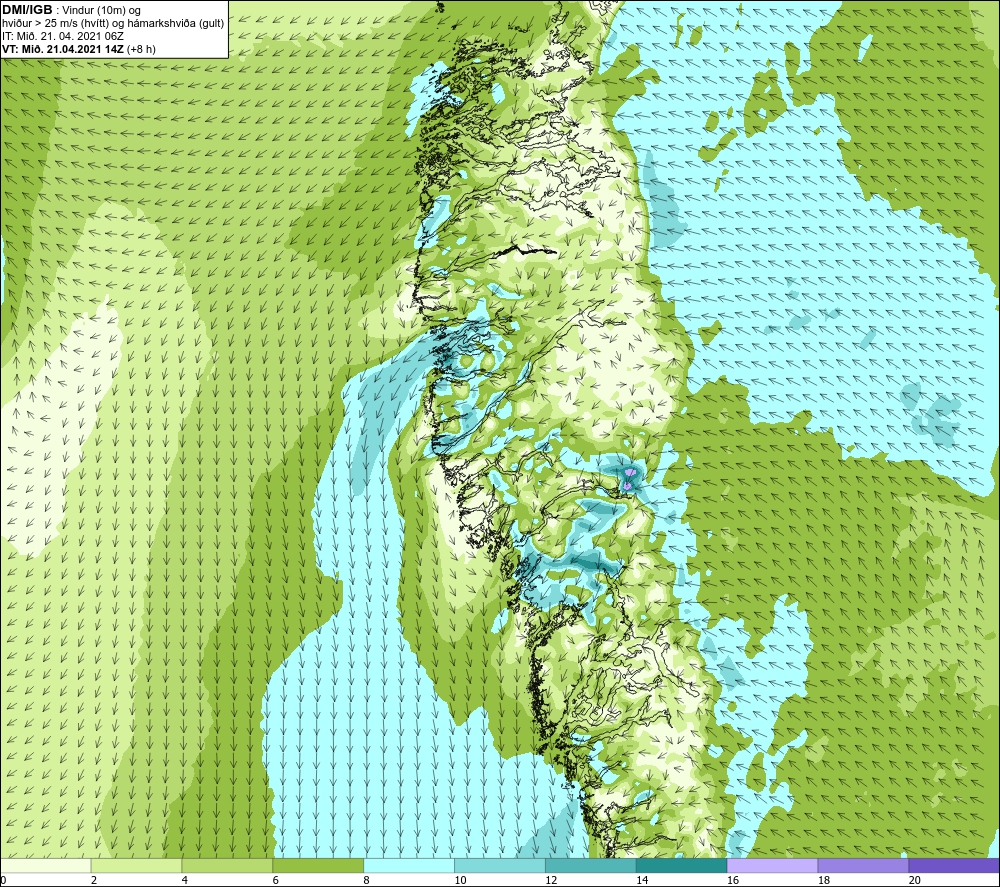Viewport: 1000px width, 887px height.
Task: Click the legend scale label "10"
Action: (x=460, y=880)
